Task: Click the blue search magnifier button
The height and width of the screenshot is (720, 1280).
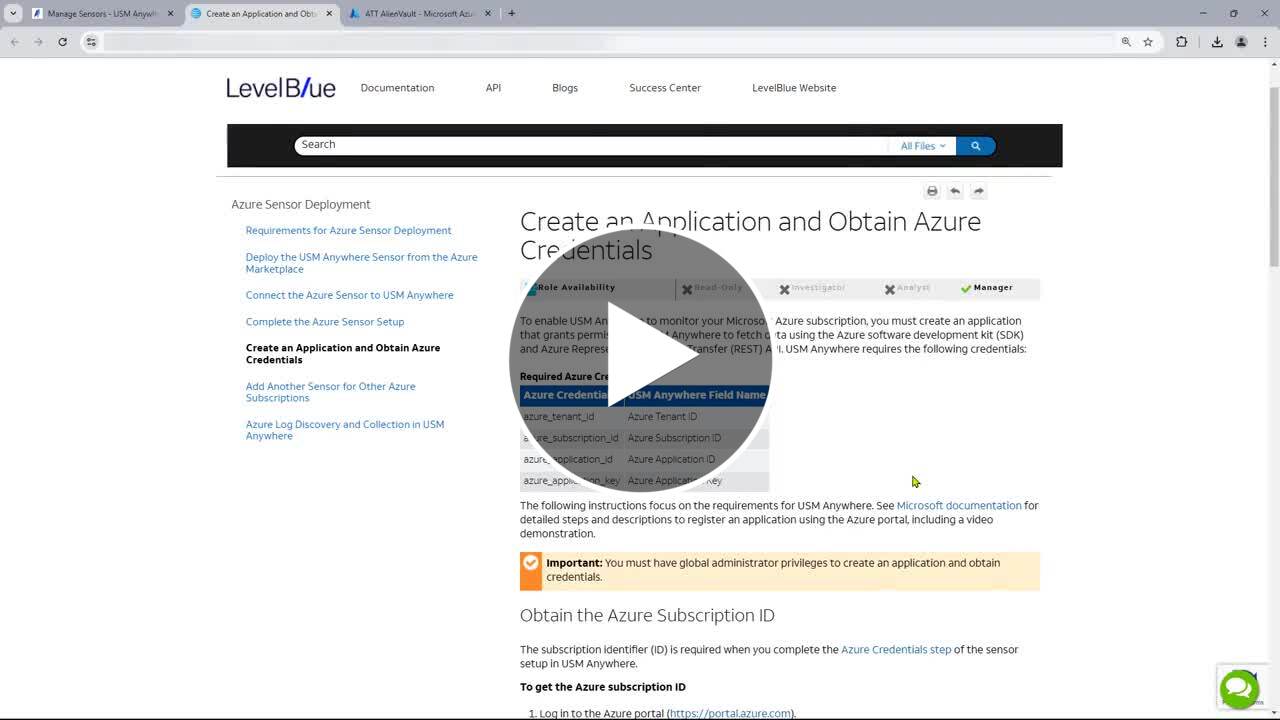Action: pos(975,146)
